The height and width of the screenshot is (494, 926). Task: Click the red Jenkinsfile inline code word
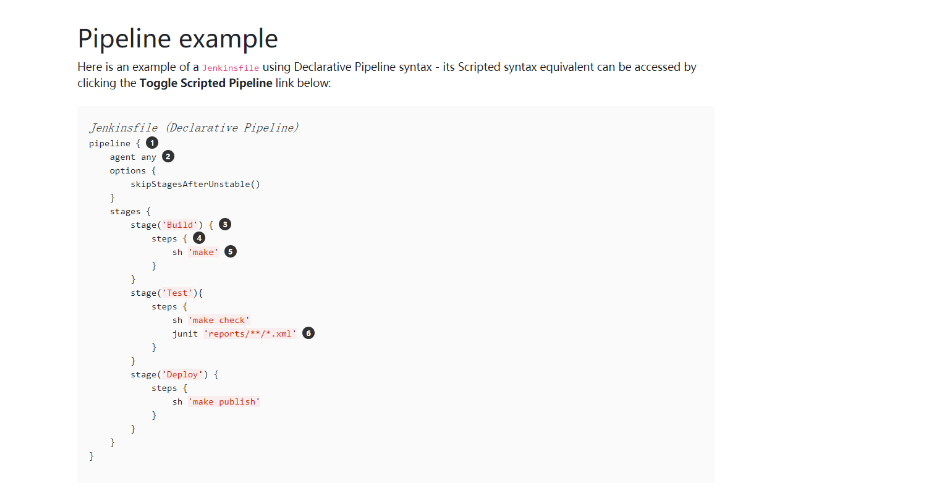(x=230, y=68)
